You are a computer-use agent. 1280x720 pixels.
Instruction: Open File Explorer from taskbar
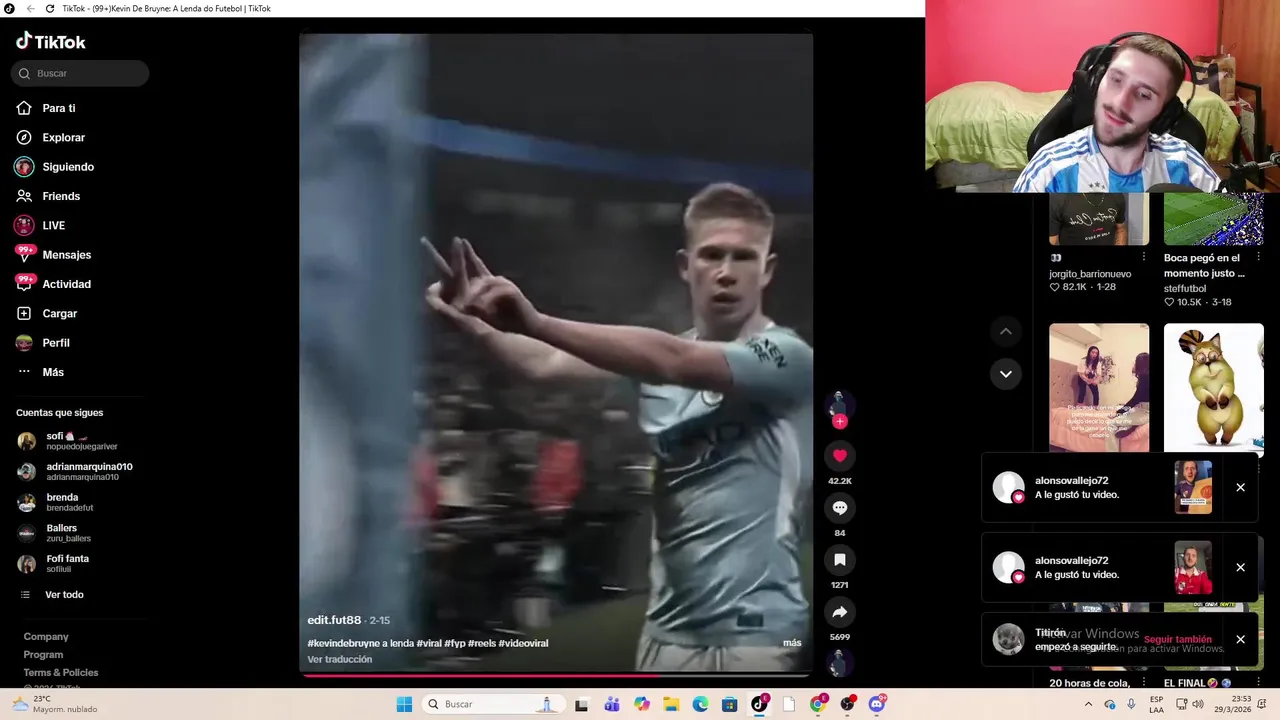point(671,704)
